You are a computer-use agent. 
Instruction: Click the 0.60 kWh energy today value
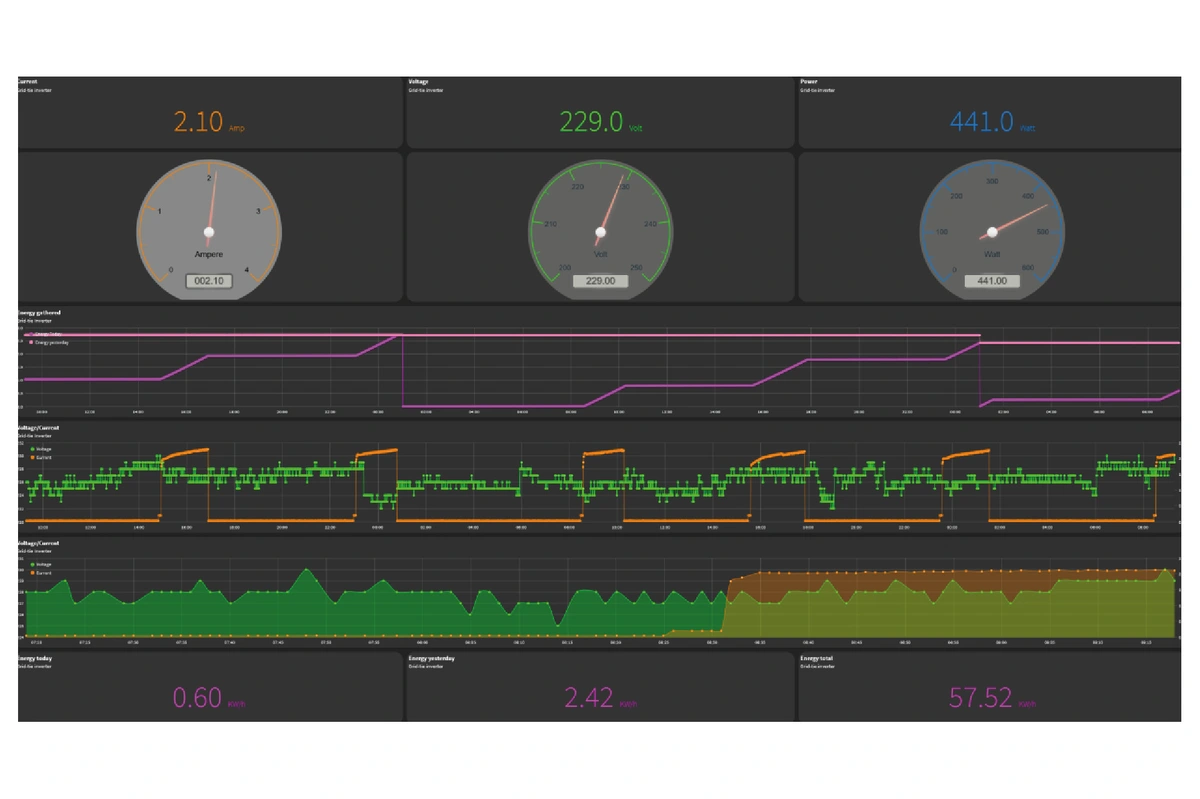coord(208,697)
